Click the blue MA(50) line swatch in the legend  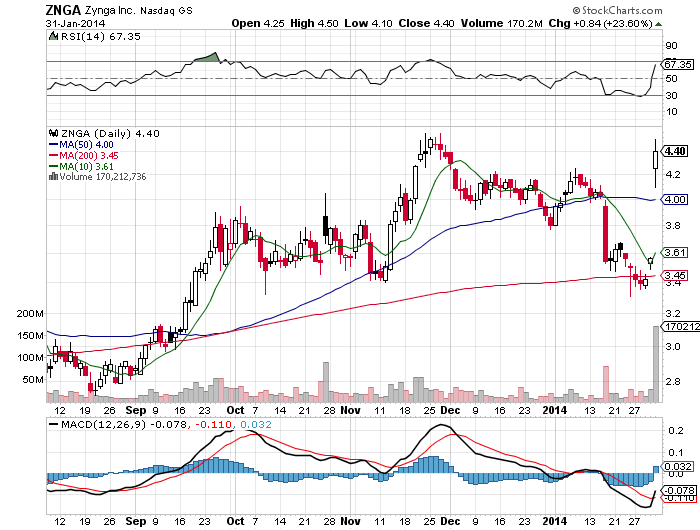54,145
